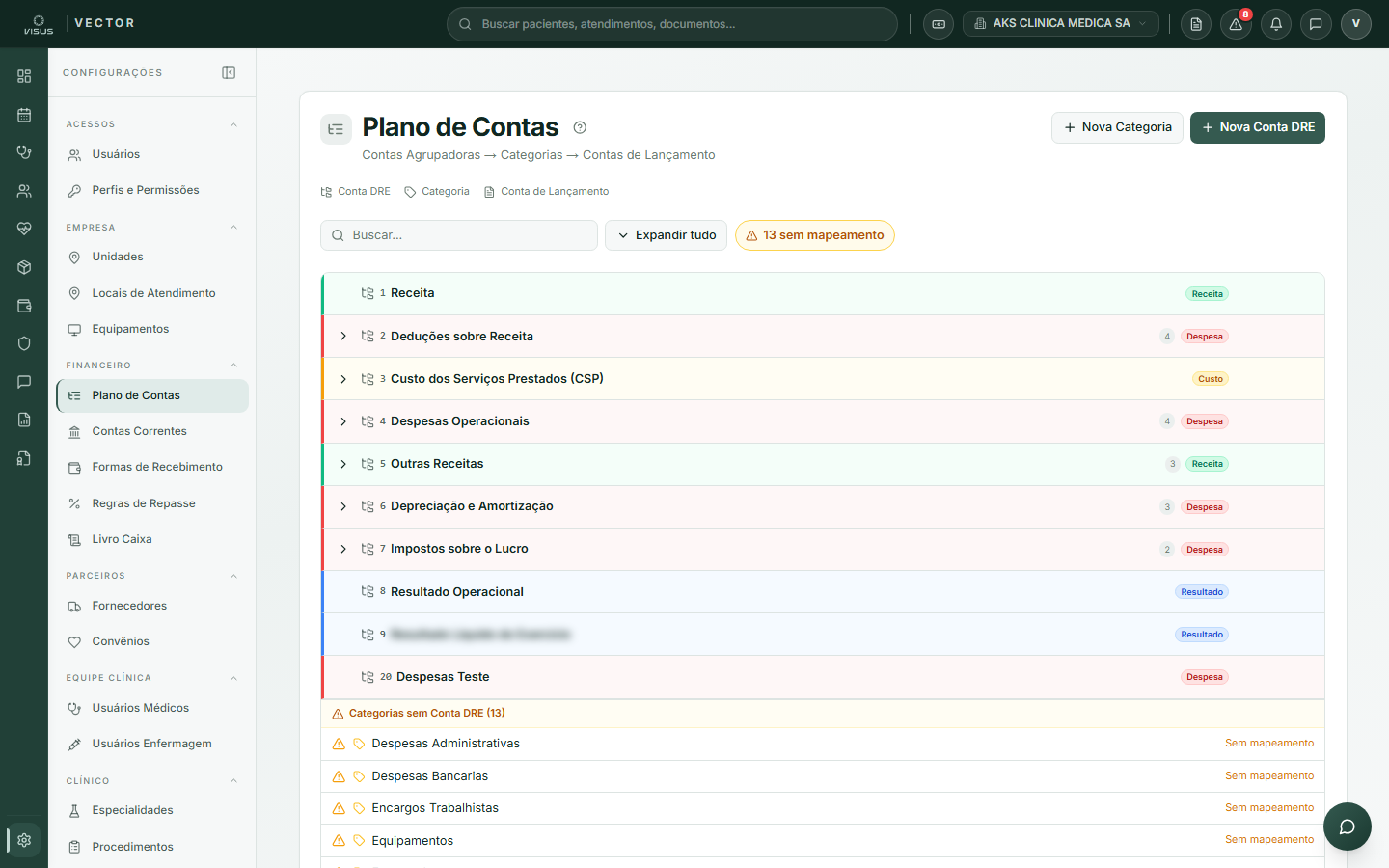Open the user avatar V menu
1389x868 pixels.
tap(1355, 24)
